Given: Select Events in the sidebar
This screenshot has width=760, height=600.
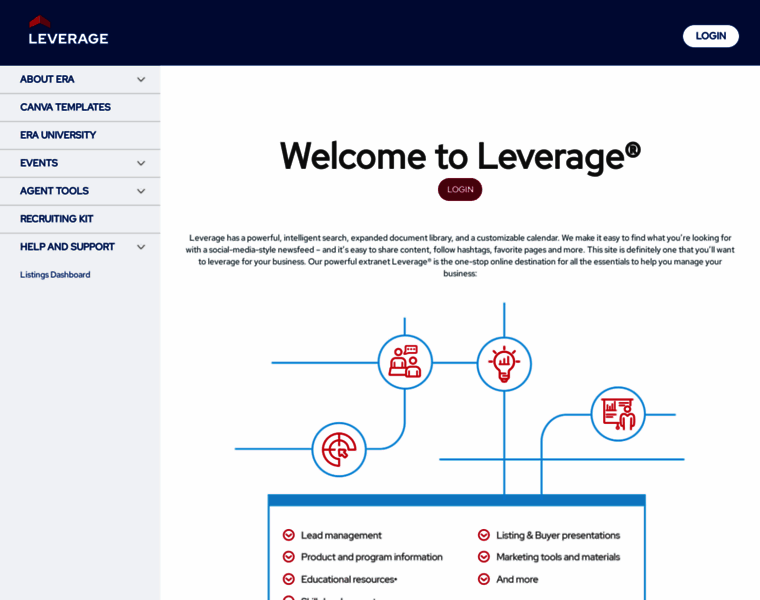Looking at the screenshot, I should point(39,163).
